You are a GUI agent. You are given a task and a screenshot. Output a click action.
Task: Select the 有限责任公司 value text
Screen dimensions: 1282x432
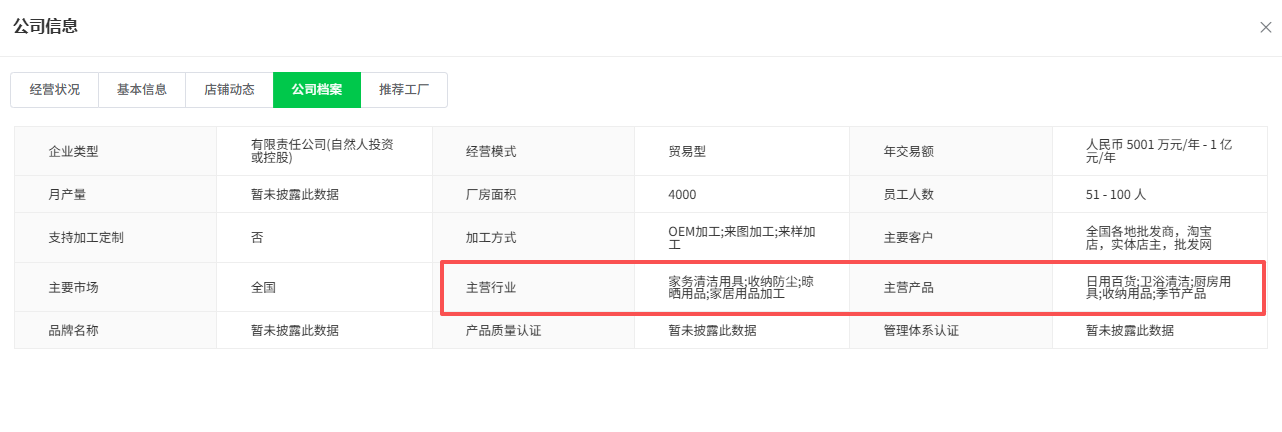point(323,151)
